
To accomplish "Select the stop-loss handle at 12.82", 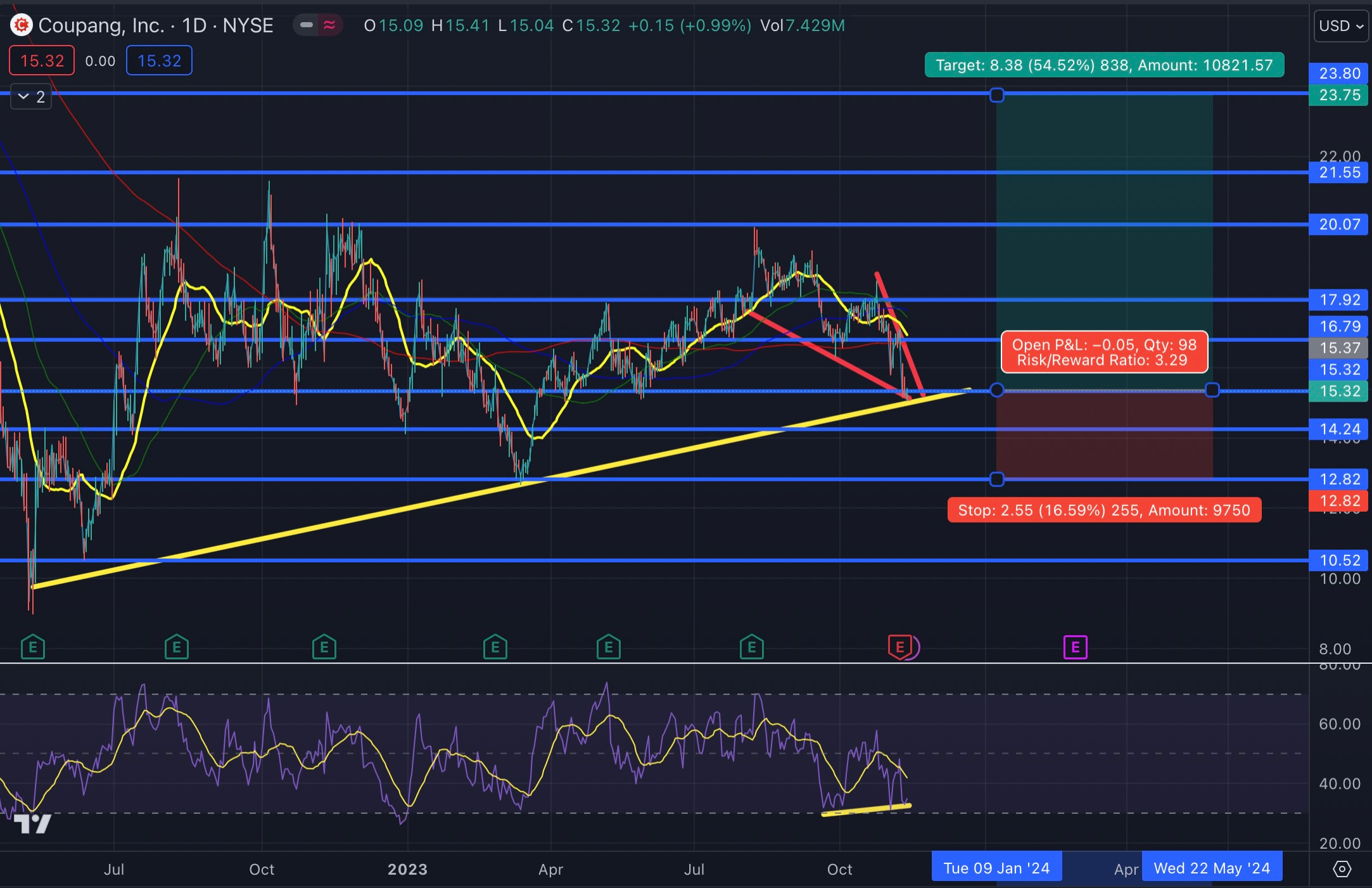I will [997, 479].
